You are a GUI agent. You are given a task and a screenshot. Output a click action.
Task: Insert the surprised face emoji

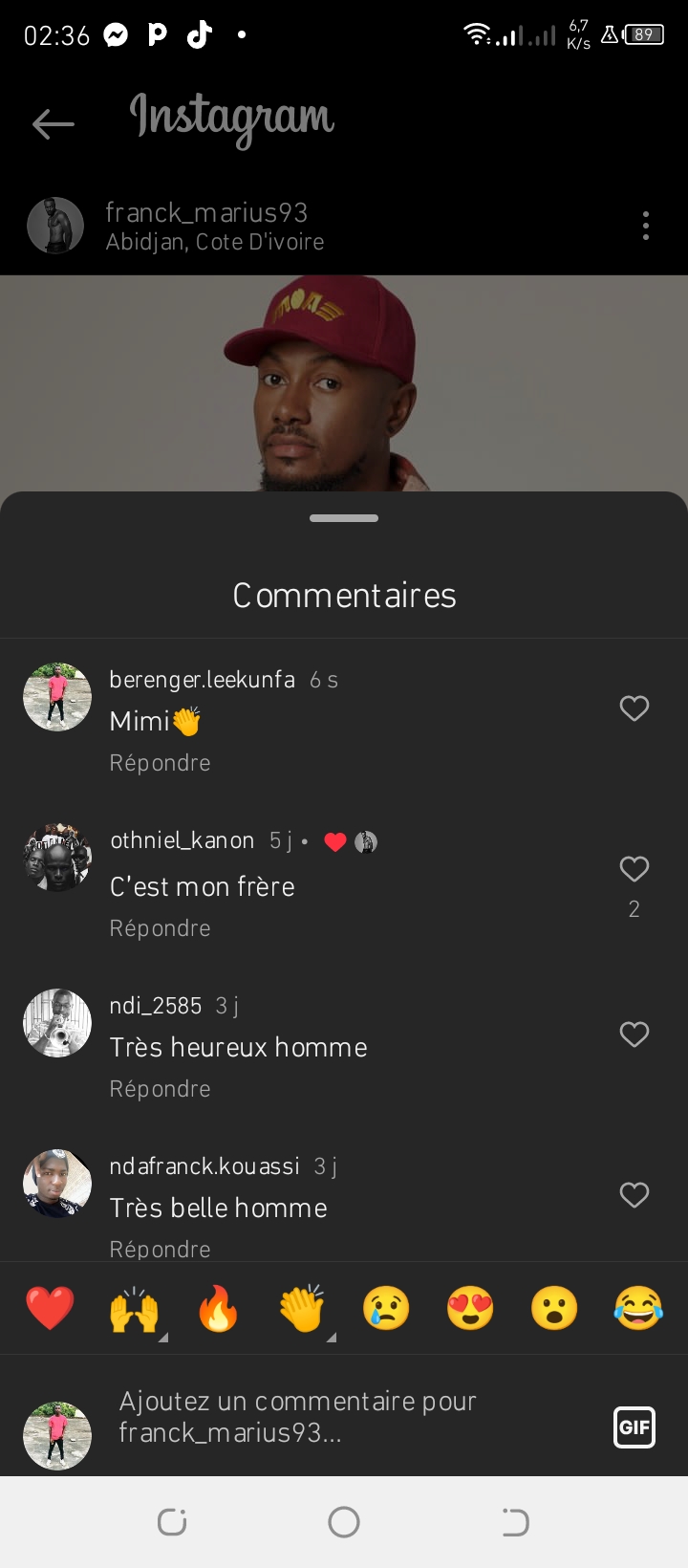click(554, 1309)
